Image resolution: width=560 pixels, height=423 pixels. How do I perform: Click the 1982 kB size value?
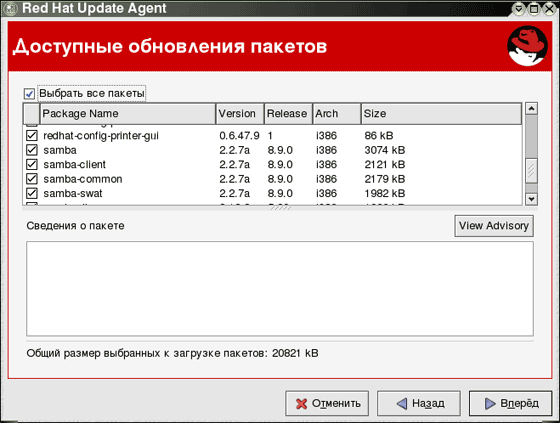coord(385,193)
